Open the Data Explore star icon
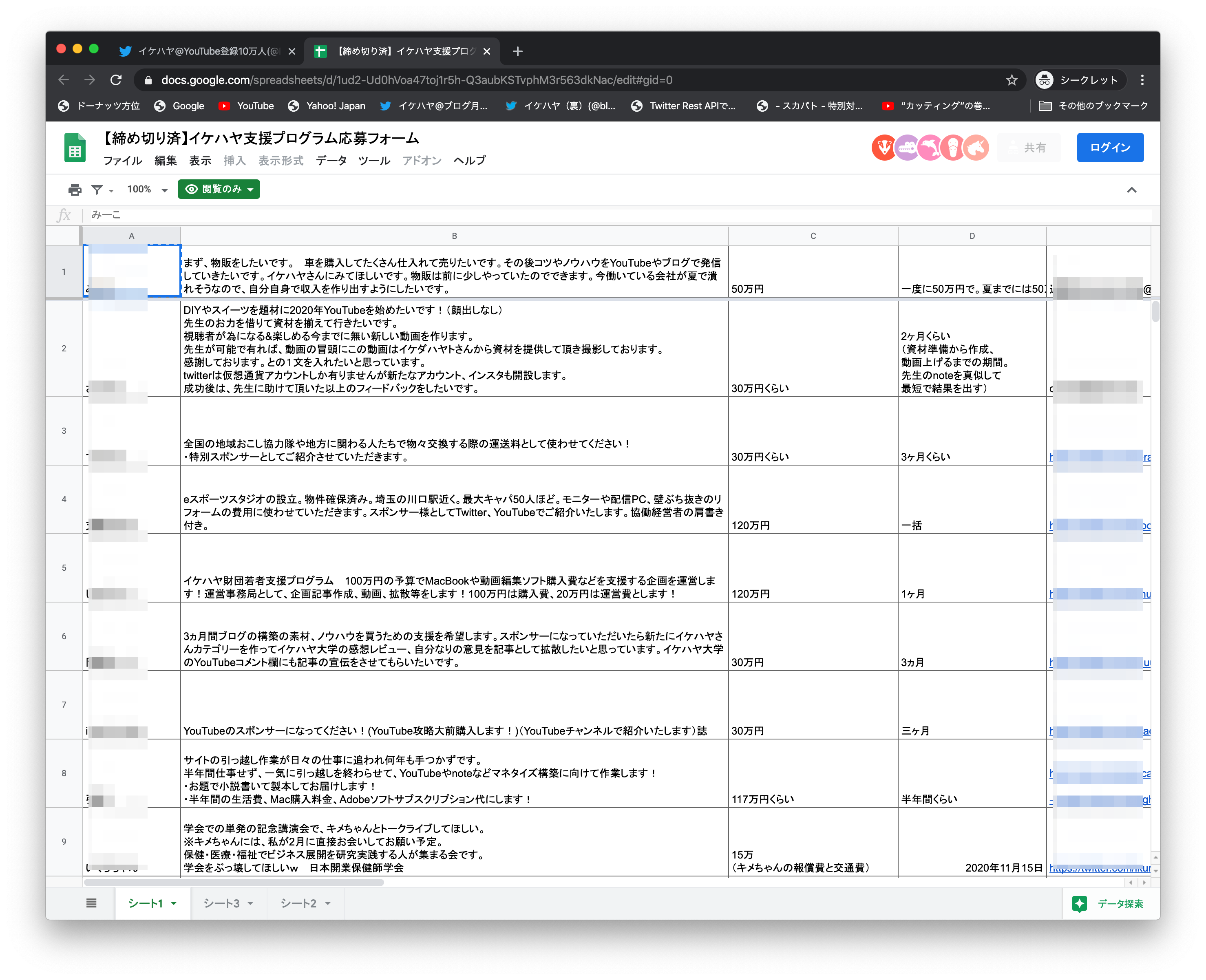1206x980 pixels. click(x=1079, y=904)
